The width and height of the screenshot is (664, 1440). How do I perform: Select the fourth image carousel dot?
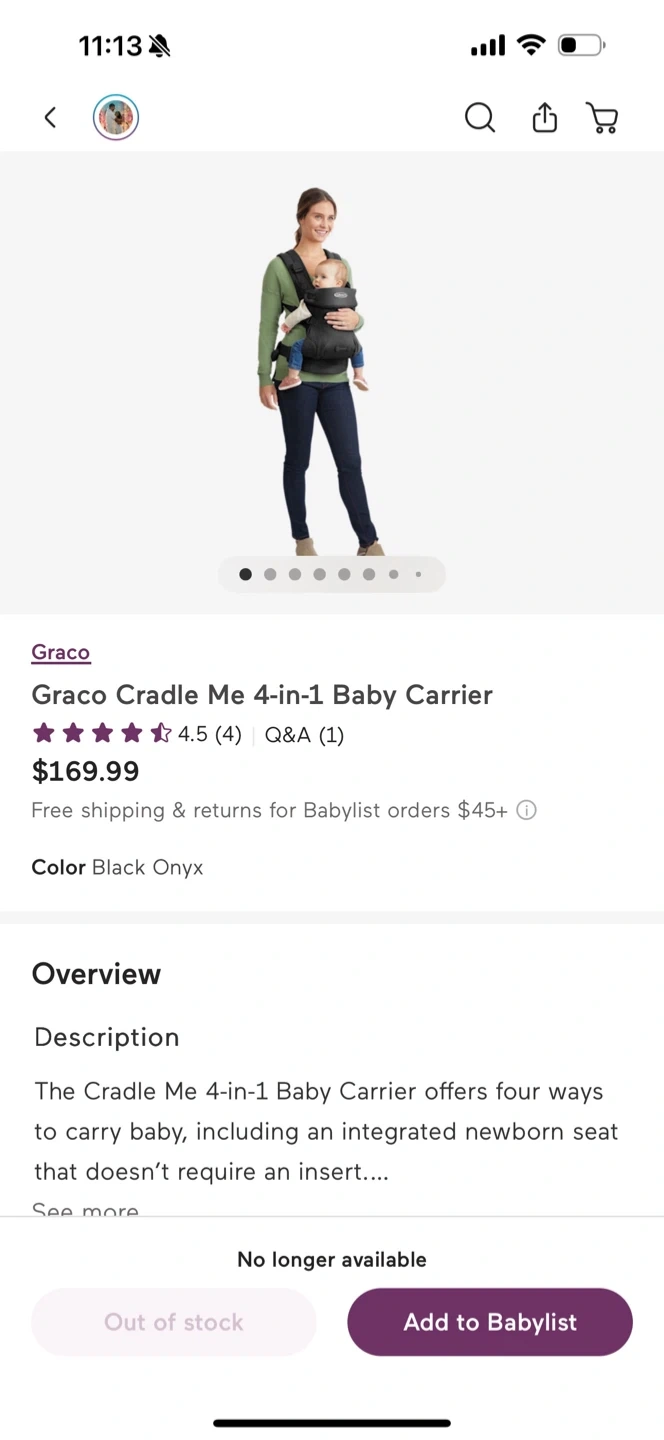click(x=319, y=574)
